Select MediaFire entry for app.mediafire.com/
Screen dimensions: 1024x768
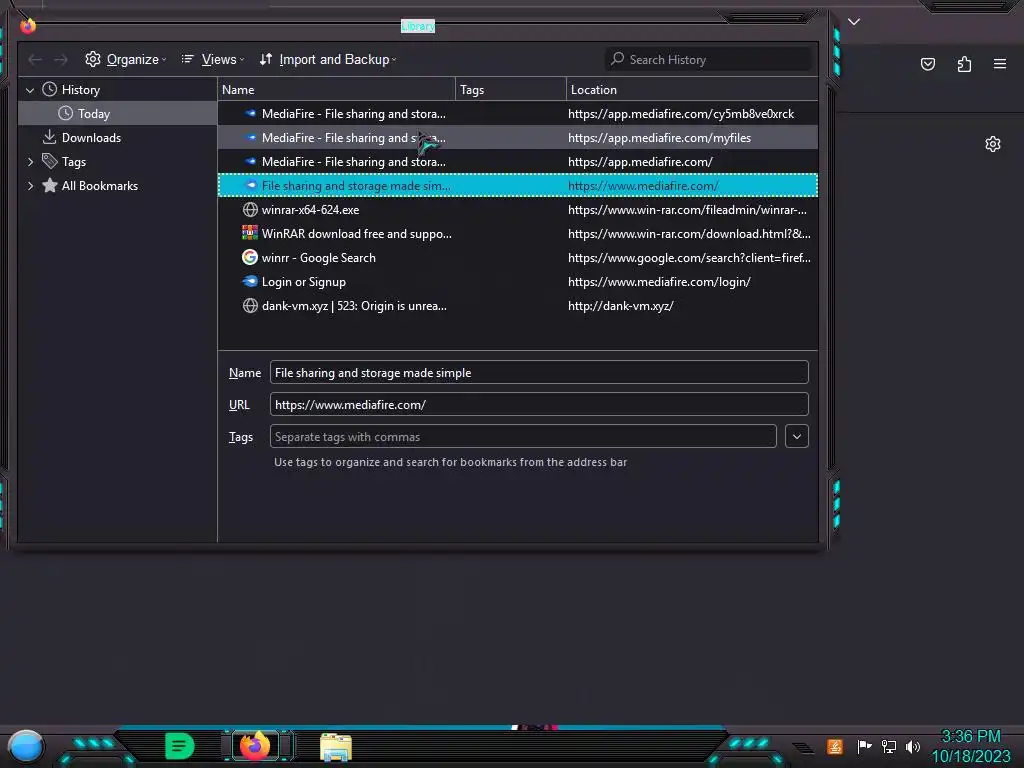pos(518,162)
